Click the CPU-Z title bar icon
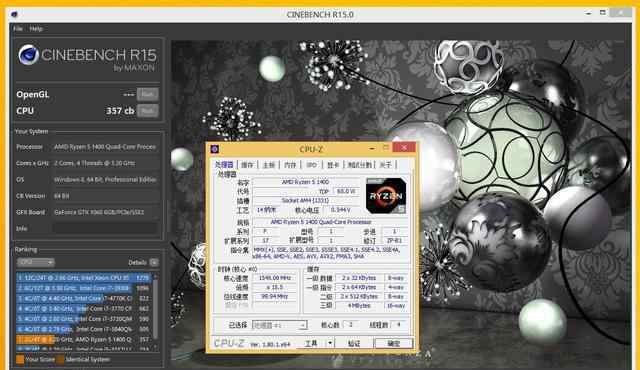The width and height of the screenshot is (640, 370). coord(215,149)
